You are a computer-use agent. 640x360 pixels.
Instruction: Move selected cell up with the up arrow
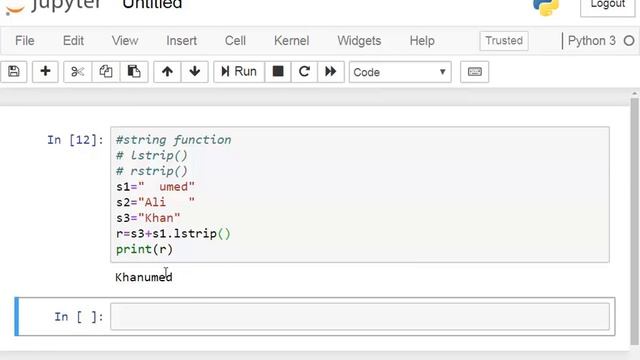click(167, 72)
